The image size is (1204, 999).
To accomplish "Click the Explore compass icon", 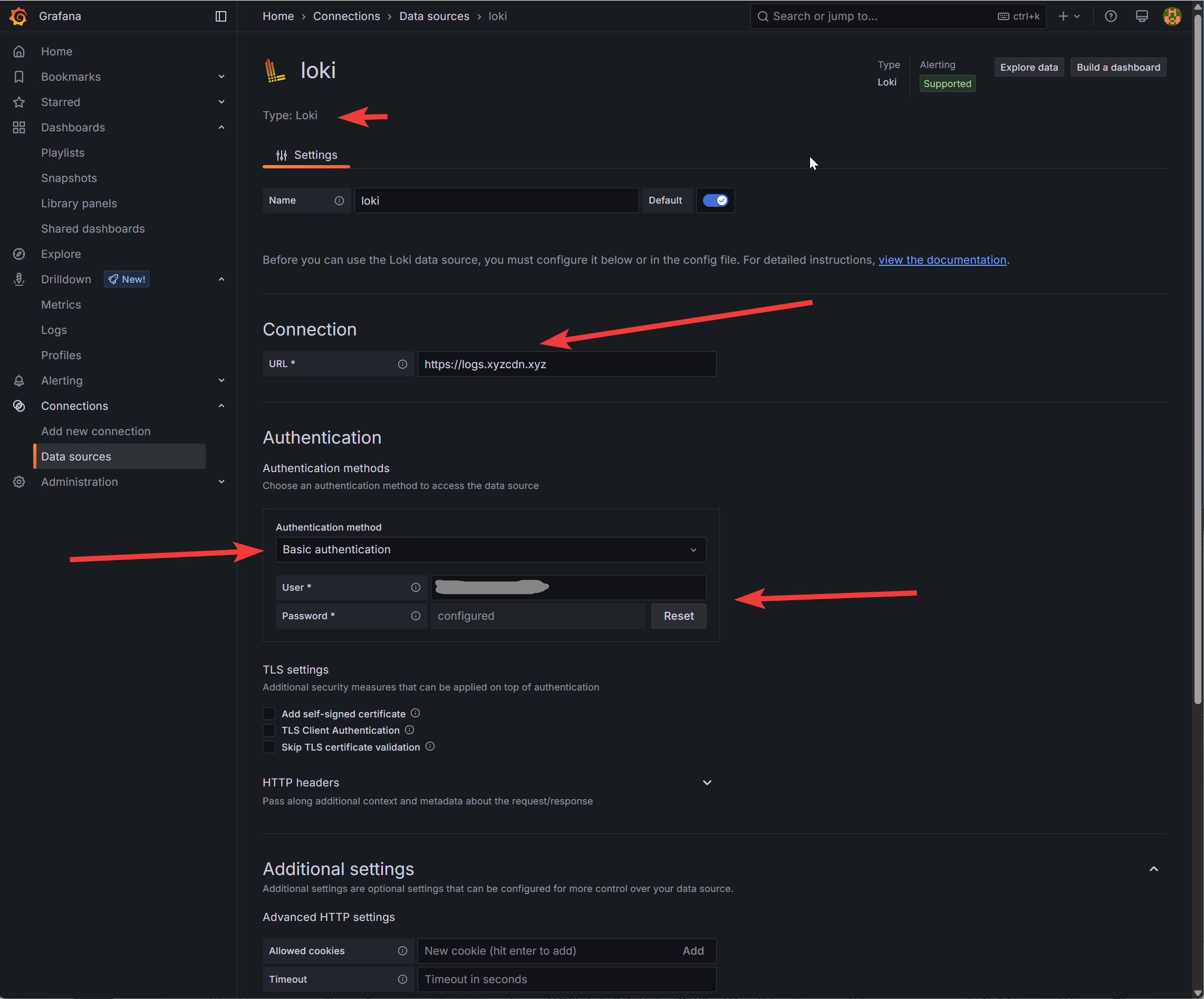I will pos(19,254).
